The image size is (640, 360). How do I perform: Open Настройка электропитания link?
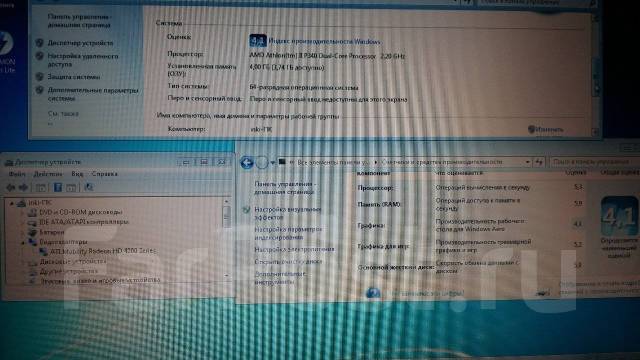(294, 249)
